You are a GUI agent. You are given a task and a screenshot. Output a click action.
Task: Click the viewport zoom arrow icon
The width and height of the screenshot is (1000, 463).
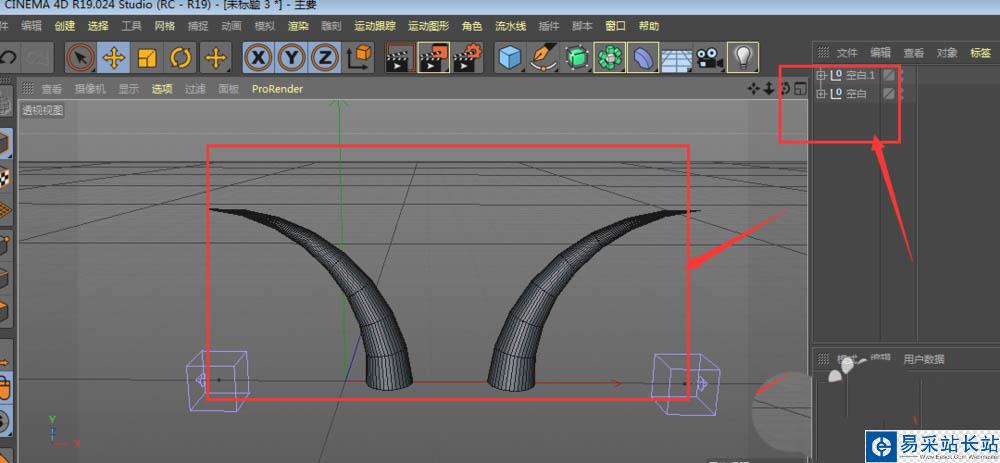point(769,89)
